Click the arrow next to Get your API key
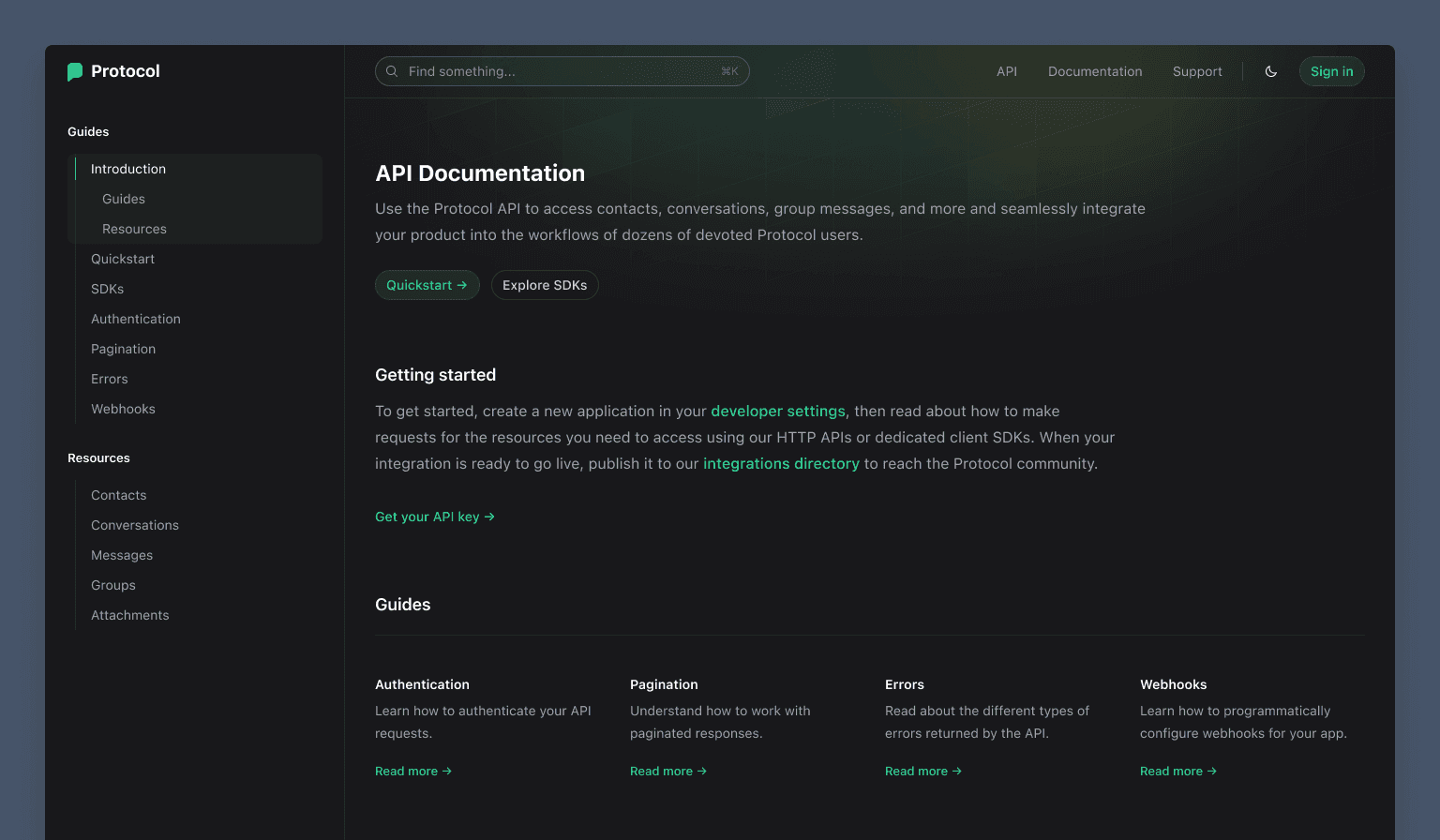 (x=489, y=517)
